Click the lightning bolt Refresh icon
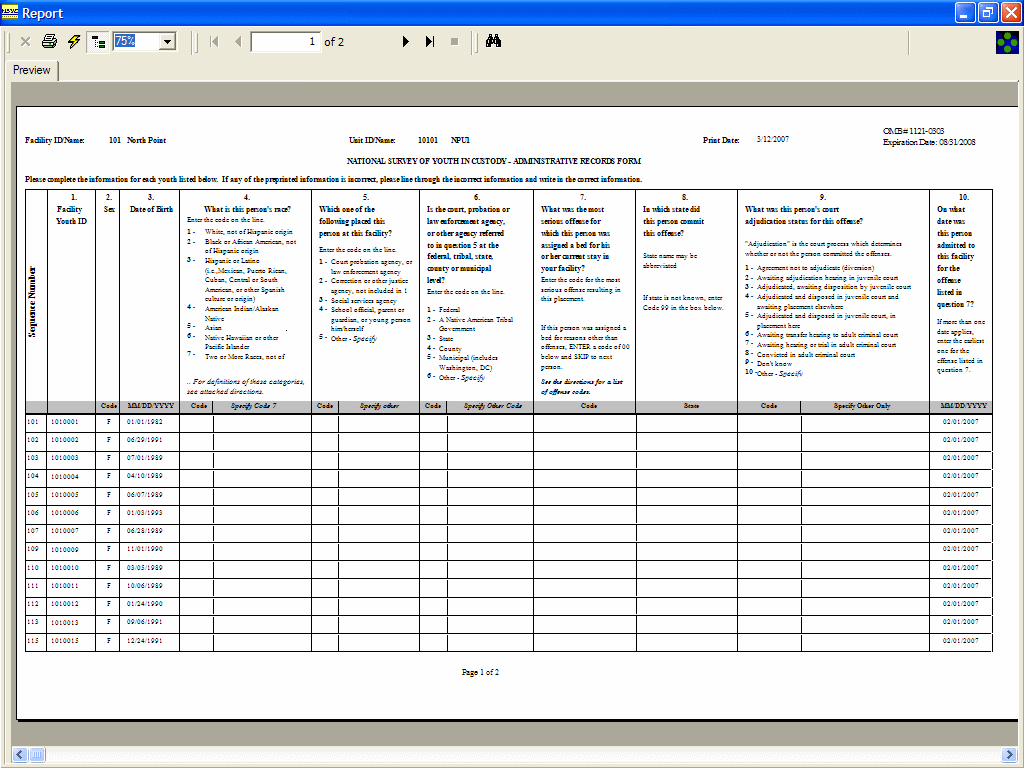 pyautogui.click(x=73, y=42)
